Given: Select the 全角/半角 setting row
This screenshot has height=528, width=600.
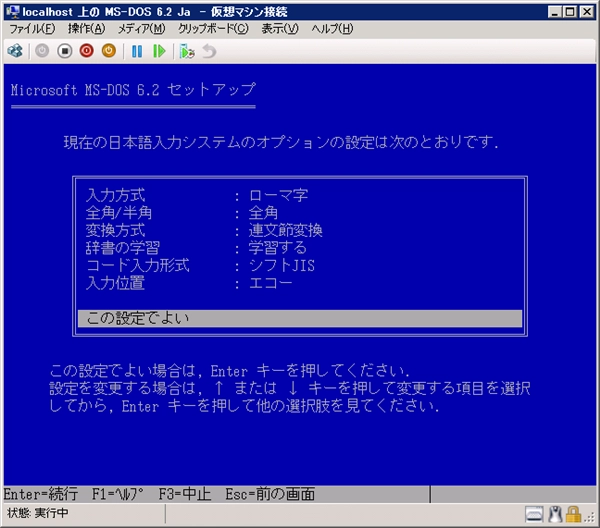Looking at the screenshot, I should [300, 213].
